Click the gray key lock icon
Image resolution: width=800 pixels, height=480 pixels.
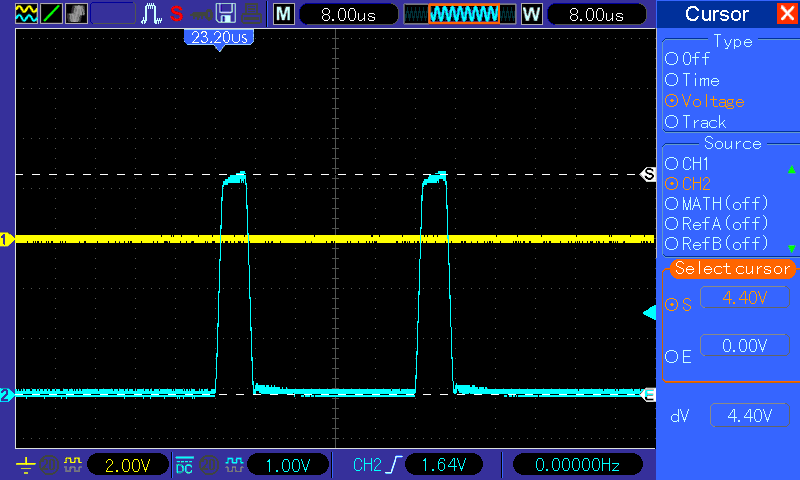(201, 14)
